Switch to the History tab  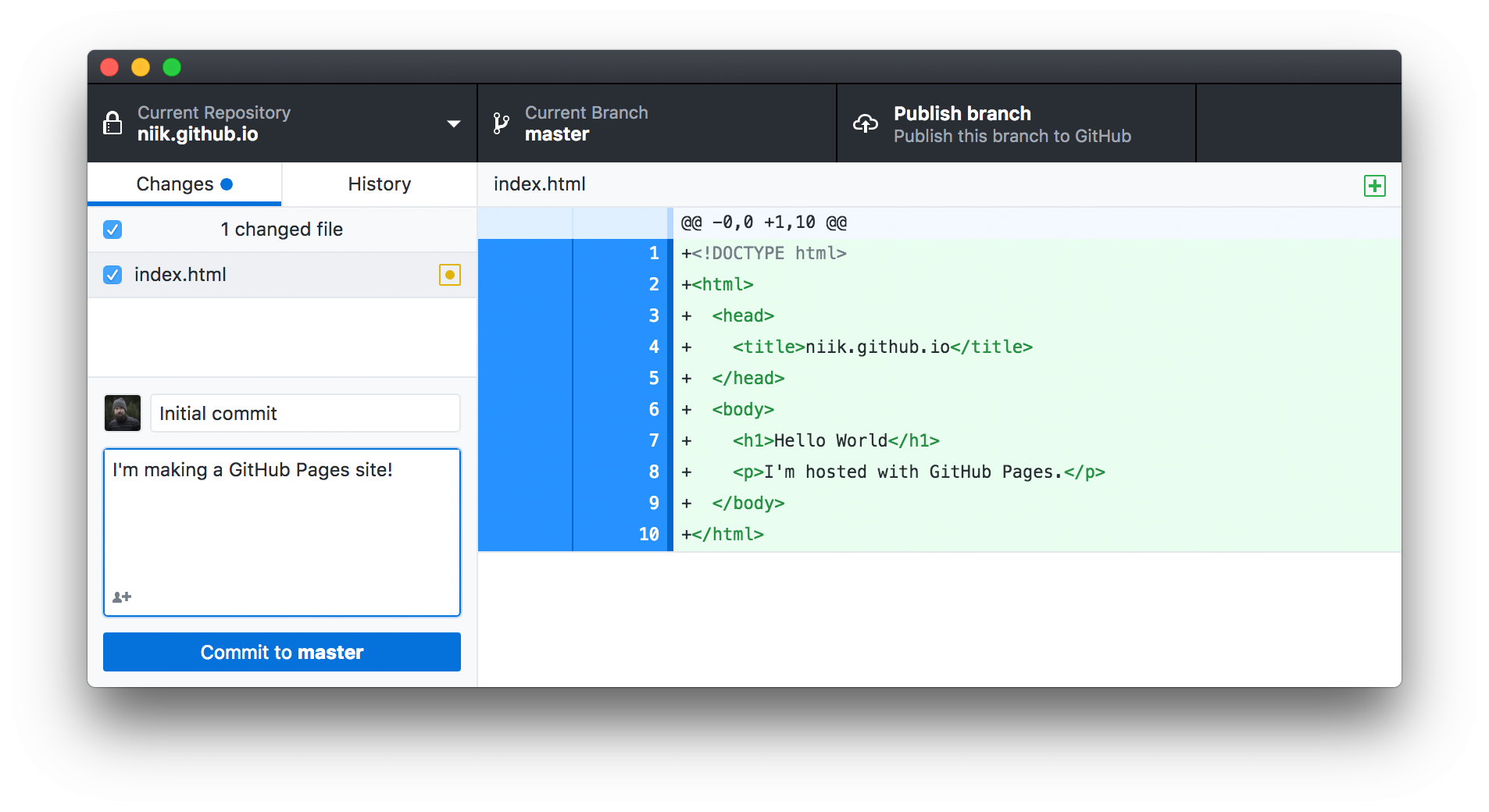click(379, 183)
